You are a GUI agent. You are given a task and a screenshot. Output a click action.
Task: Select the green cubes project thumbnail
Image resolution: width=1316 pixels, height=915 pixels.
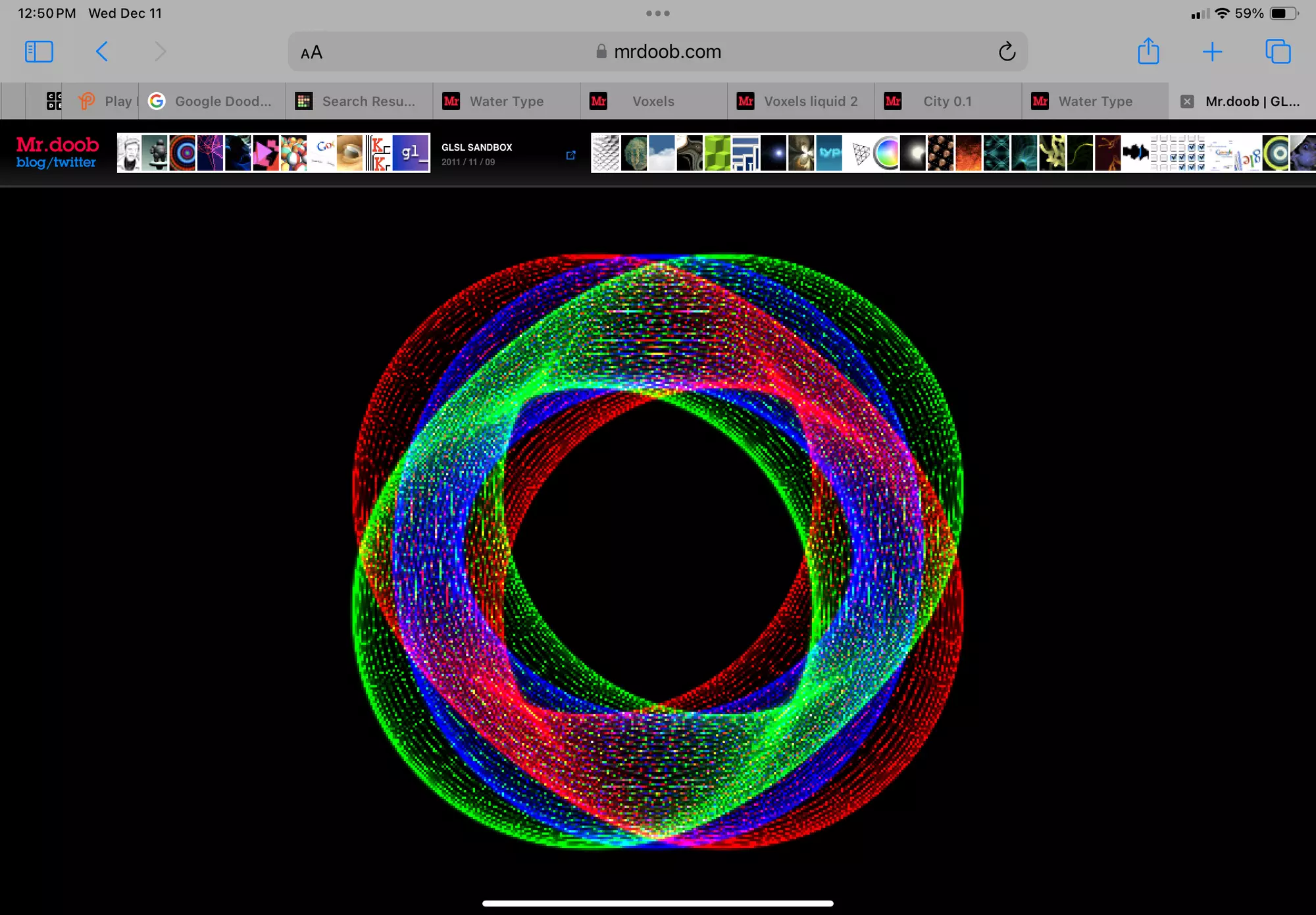(717, 153)
